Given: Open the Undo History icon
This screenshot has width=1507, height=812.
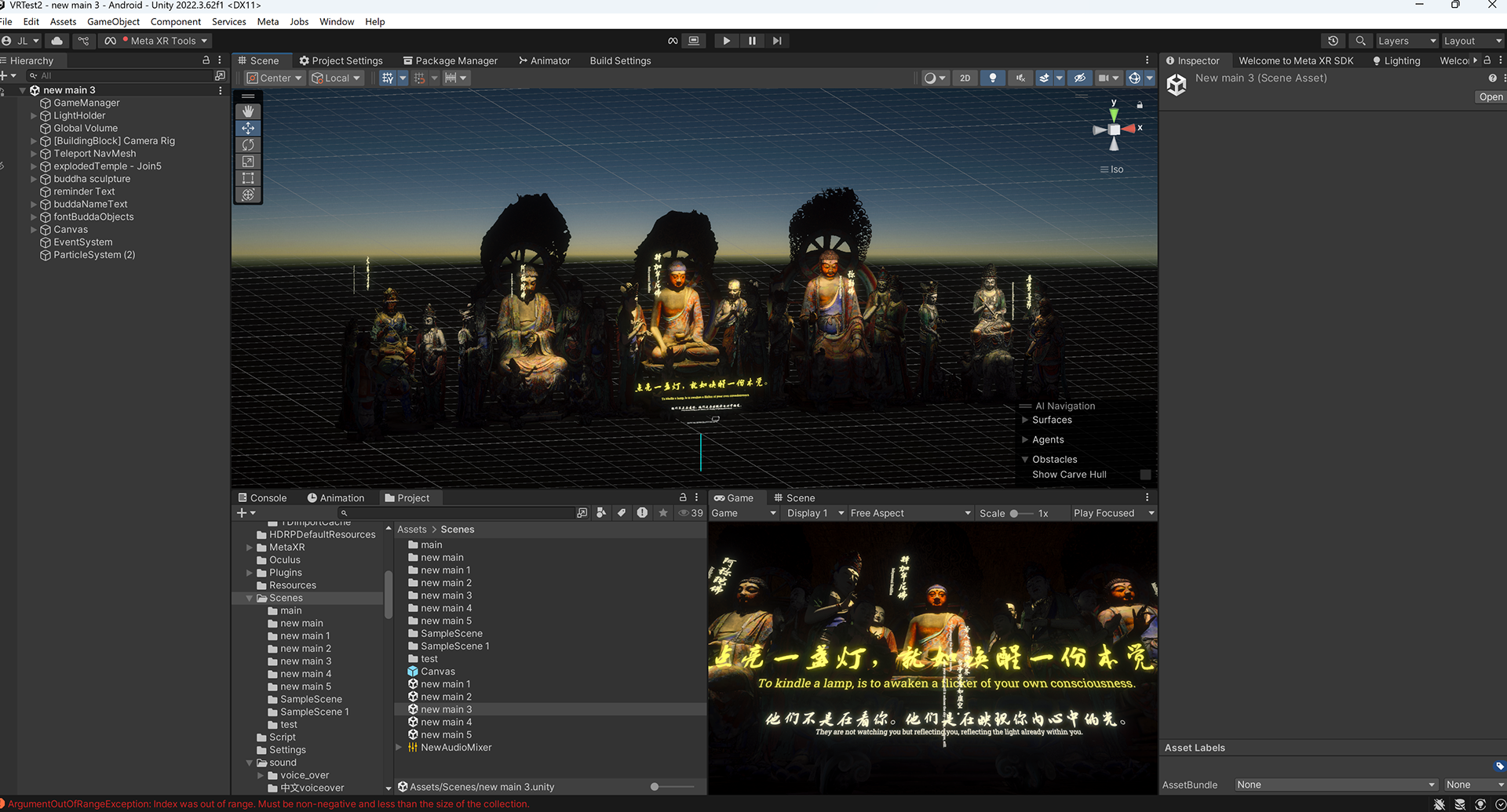Looking at the screenshot, I should pos(1333,41).
